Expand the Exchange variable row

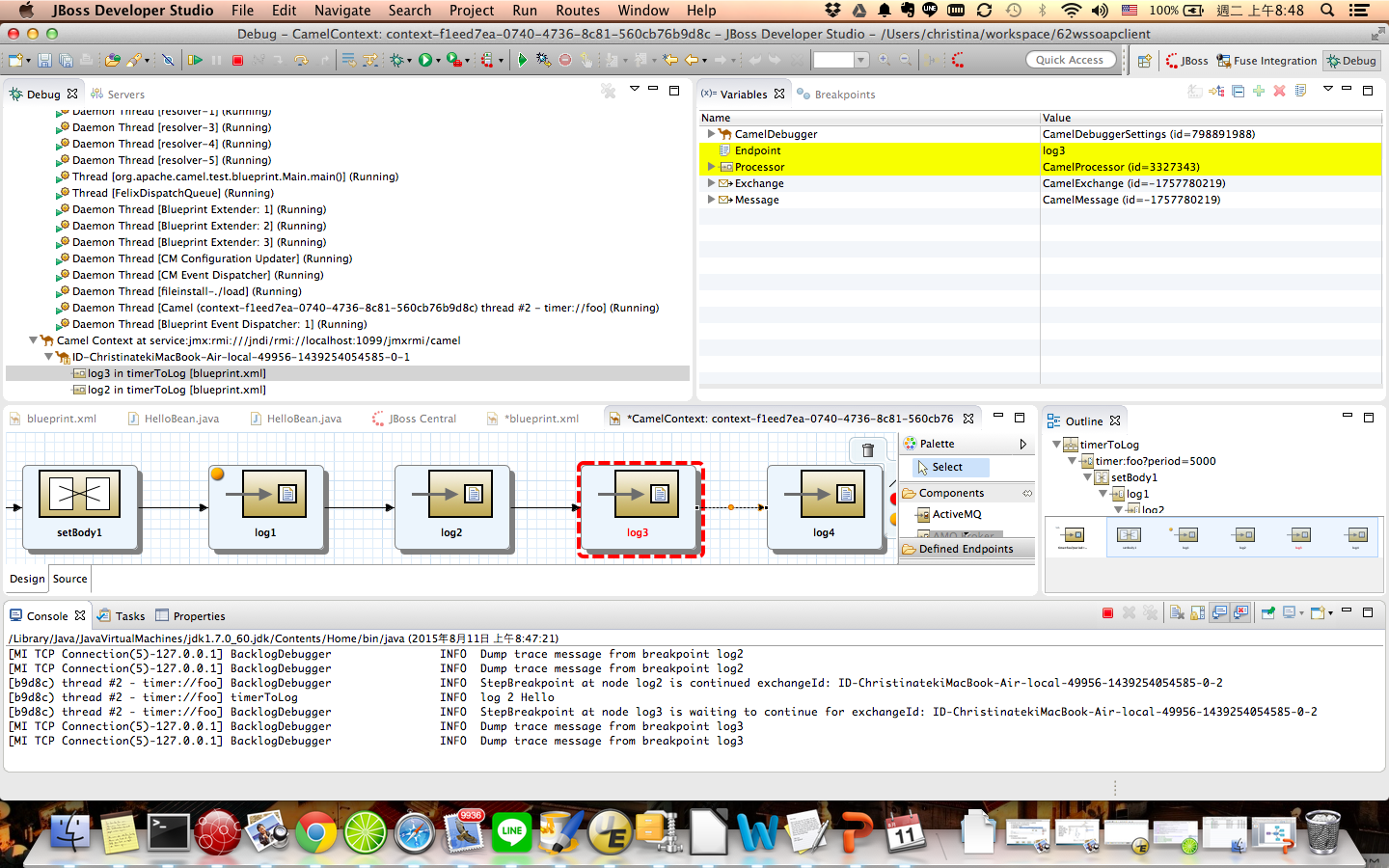point(711,183)
